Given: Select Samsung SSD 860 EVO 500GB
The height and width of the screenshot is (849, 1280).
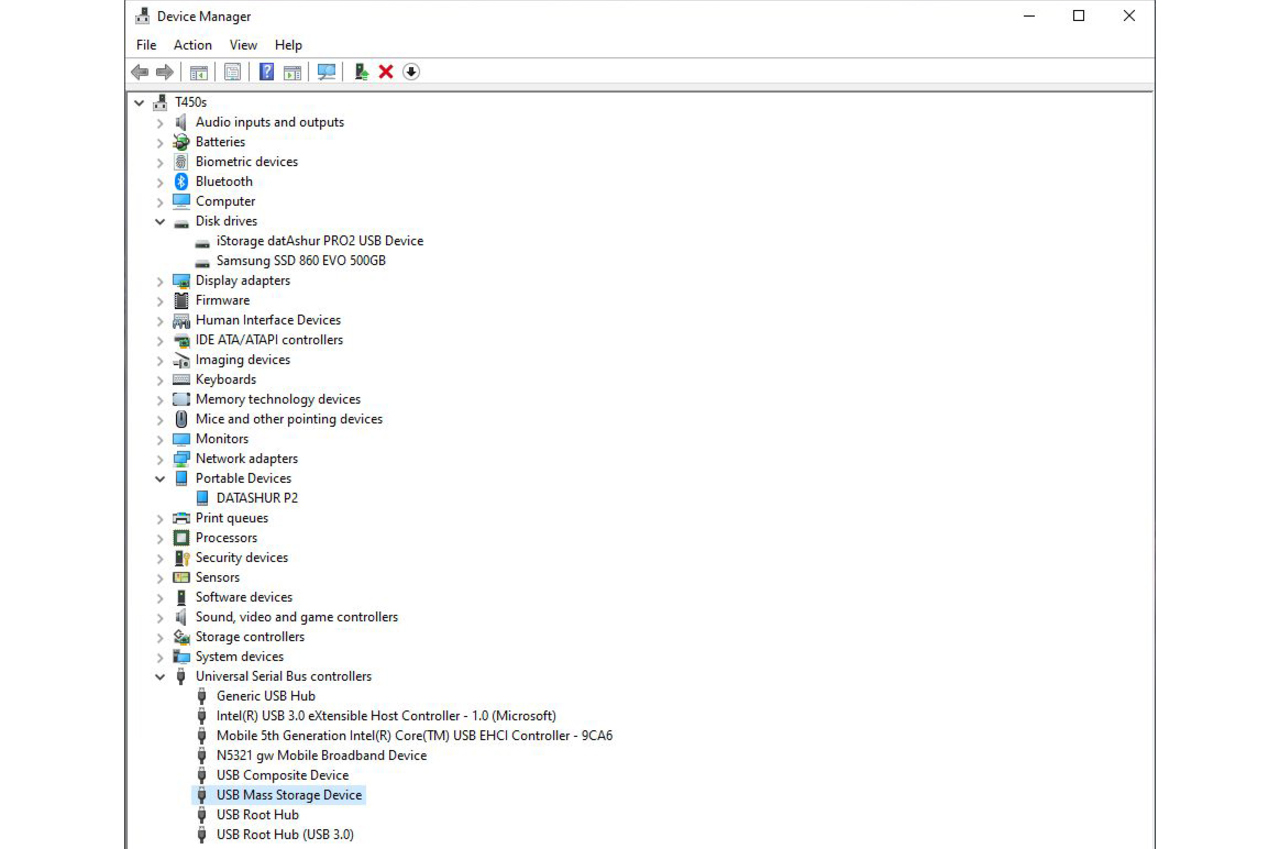Looking at the screenshot, I should [x=301, y=261].
